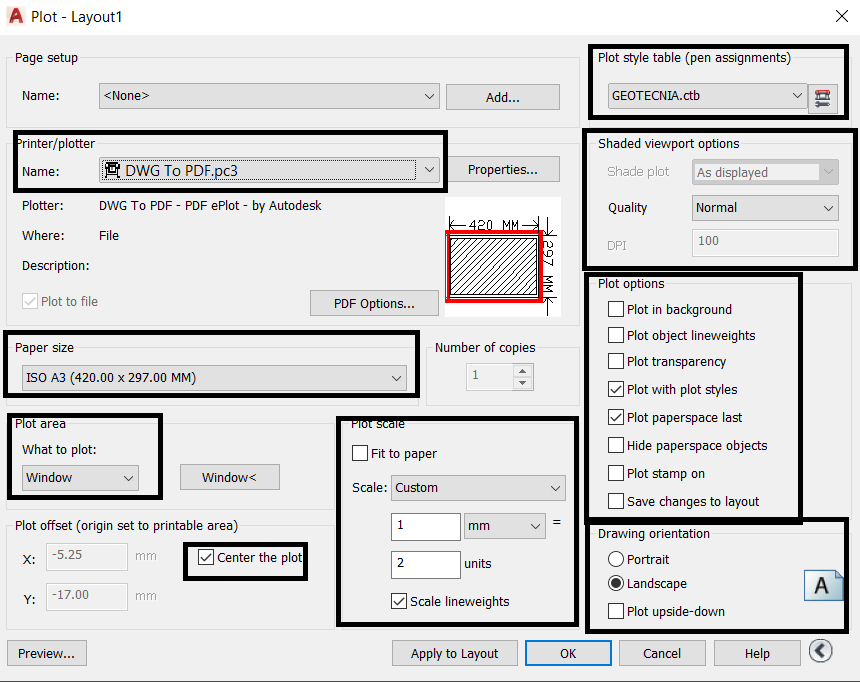This screenshot has width=860, height=682.
Task: Open PDF Options
Action: (x=374, y=303)
